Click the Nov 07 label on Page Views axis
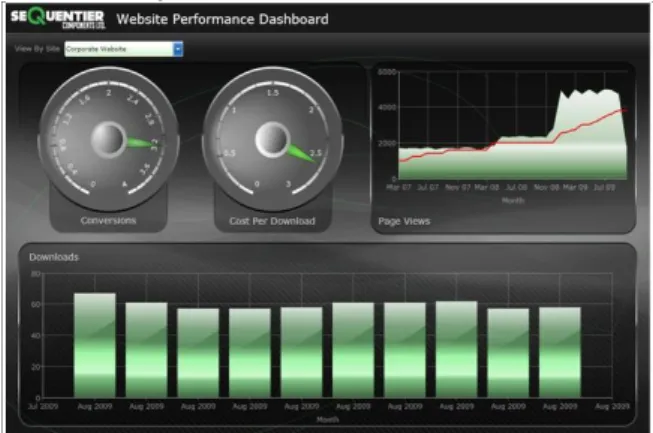This screenshot has height=433, width=653. click(458, 187)
